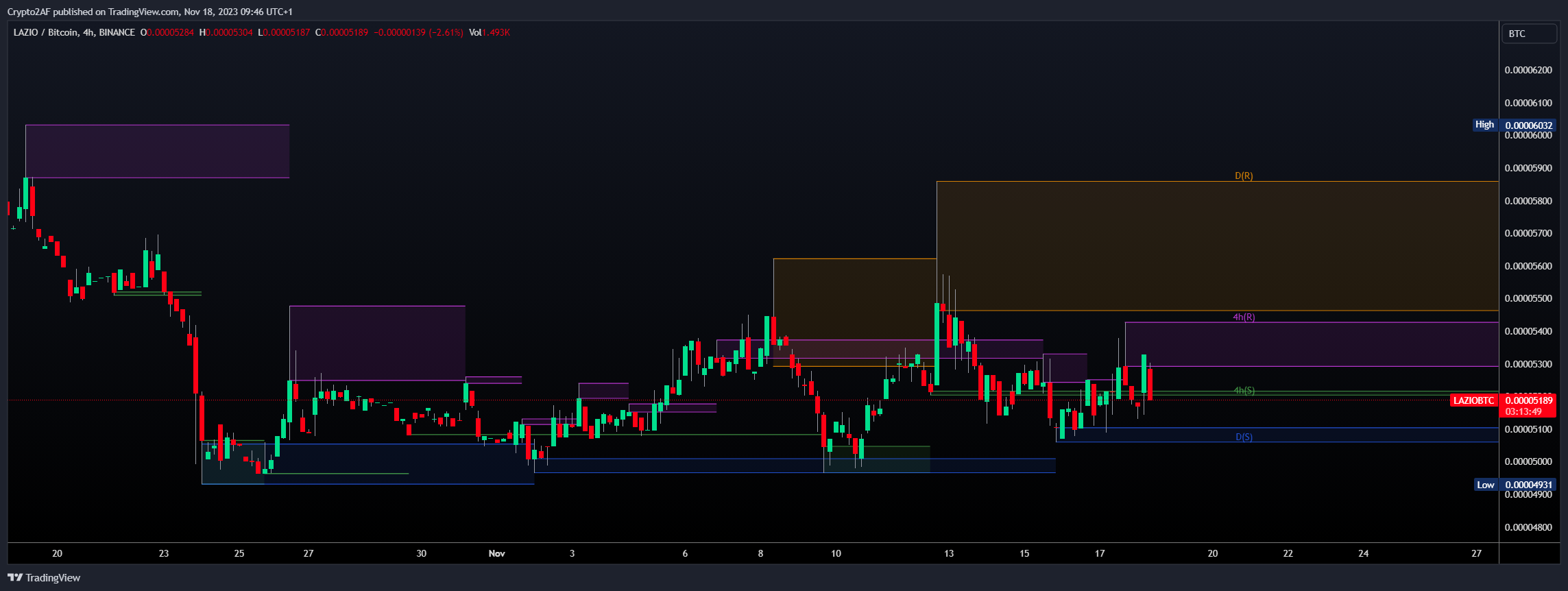Click the LAZIO / Bitcoin symbol title
The width and height of the screenshot is (1568, 591).
(46, 32)
